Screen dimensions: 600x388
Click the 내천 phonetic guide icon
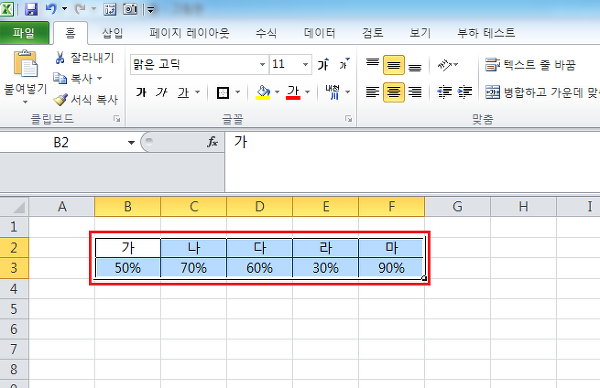[333, 92]
